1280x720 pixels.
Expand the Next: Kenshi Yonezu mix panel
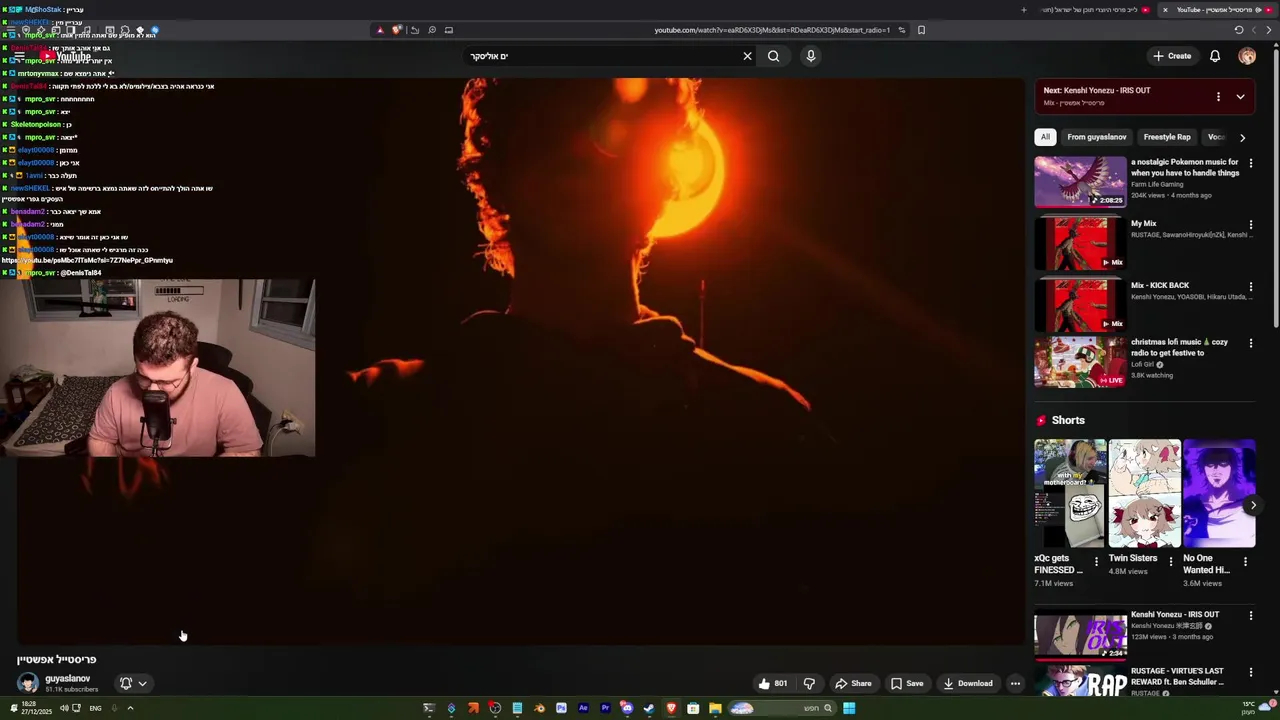coord(1240,97)
